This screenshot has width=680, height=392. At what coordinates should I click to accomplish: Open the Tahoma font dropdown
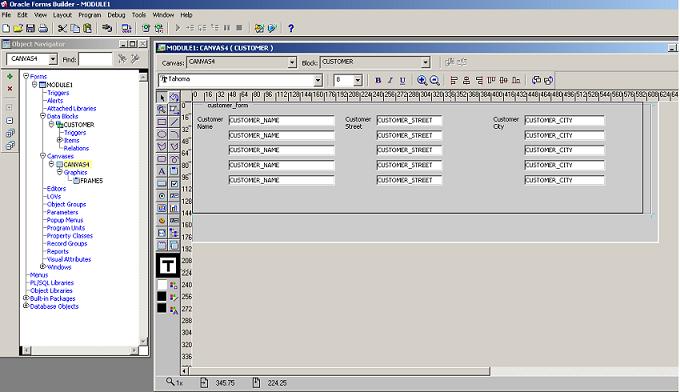(318, 80)
